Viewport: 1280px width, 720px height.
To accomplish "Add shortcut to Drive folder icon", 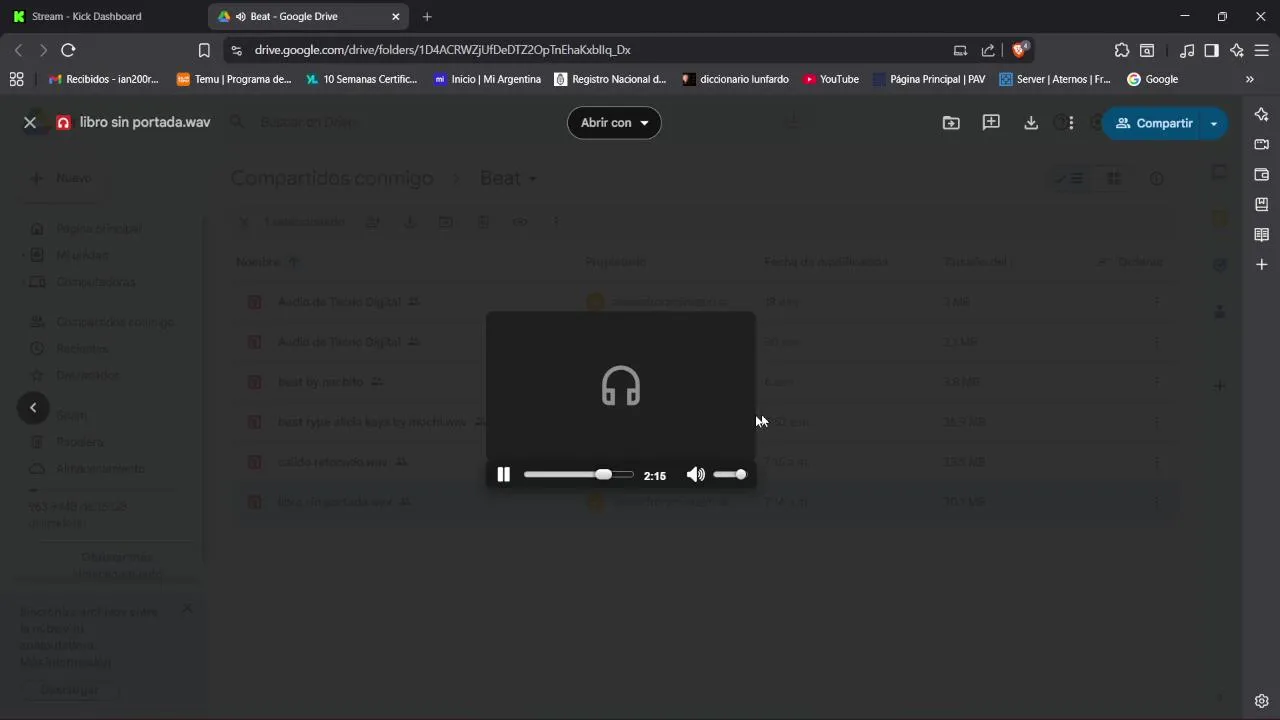I will click(x=951, y=122).
